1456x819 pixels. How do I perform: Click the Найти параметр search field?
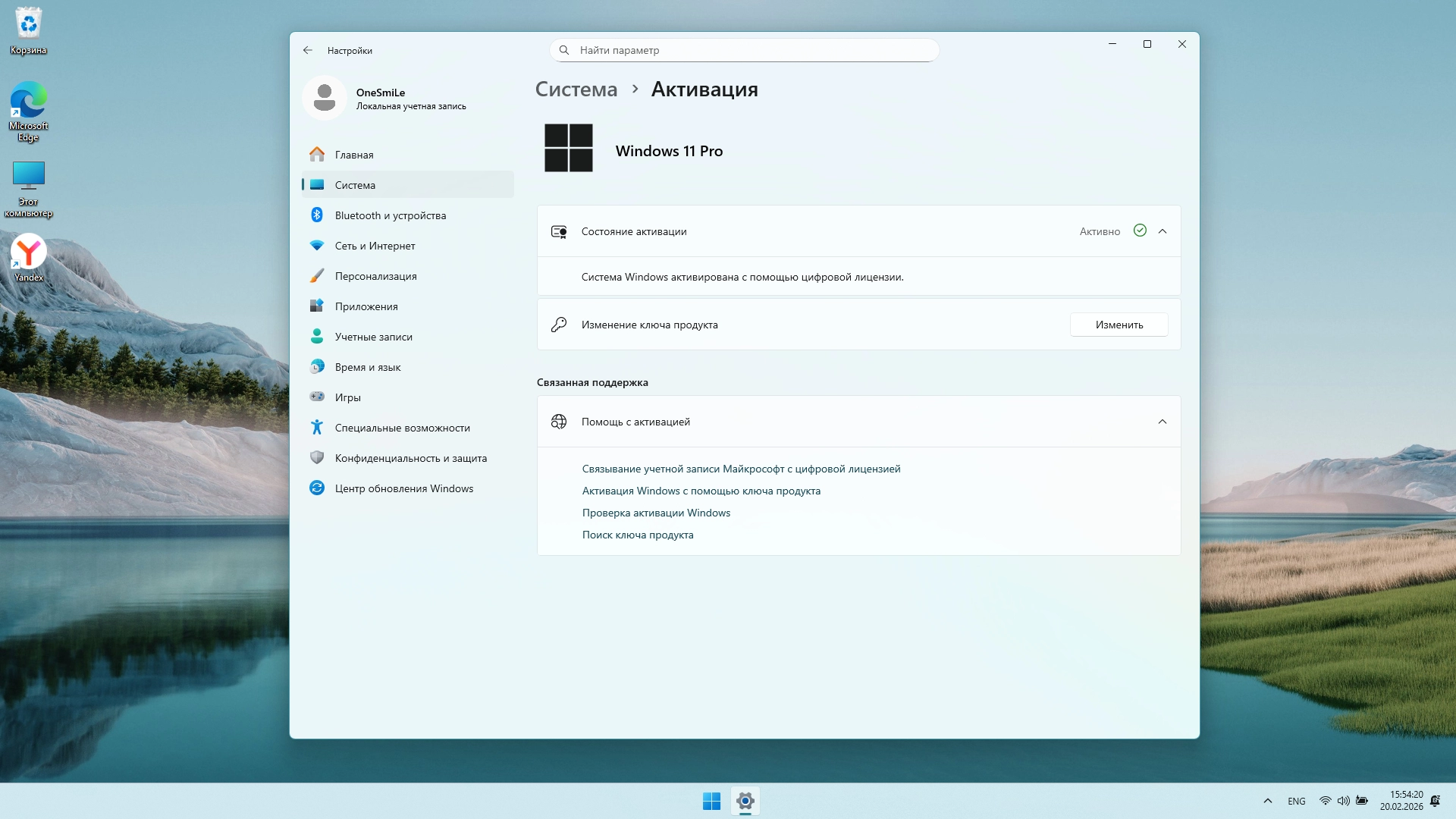[x=743, y=50]
